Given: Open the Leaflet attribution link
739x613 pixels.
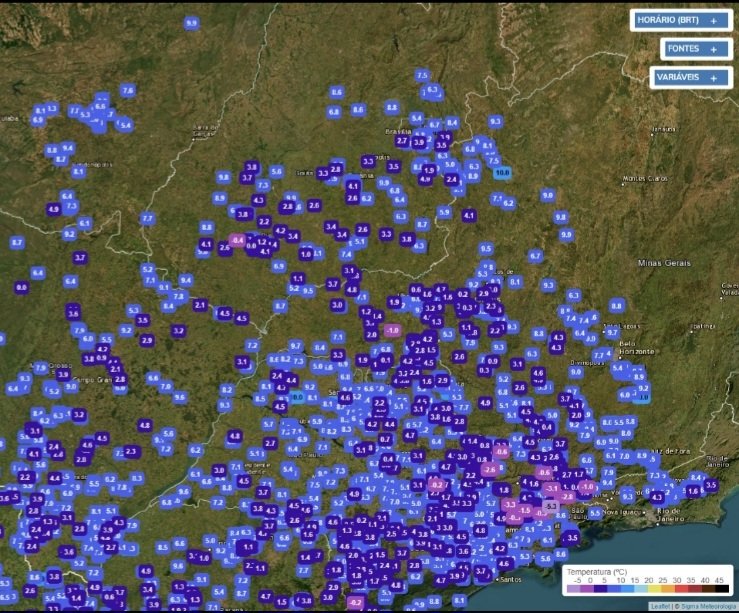Looking at the screenshot, I should (659, 606).
